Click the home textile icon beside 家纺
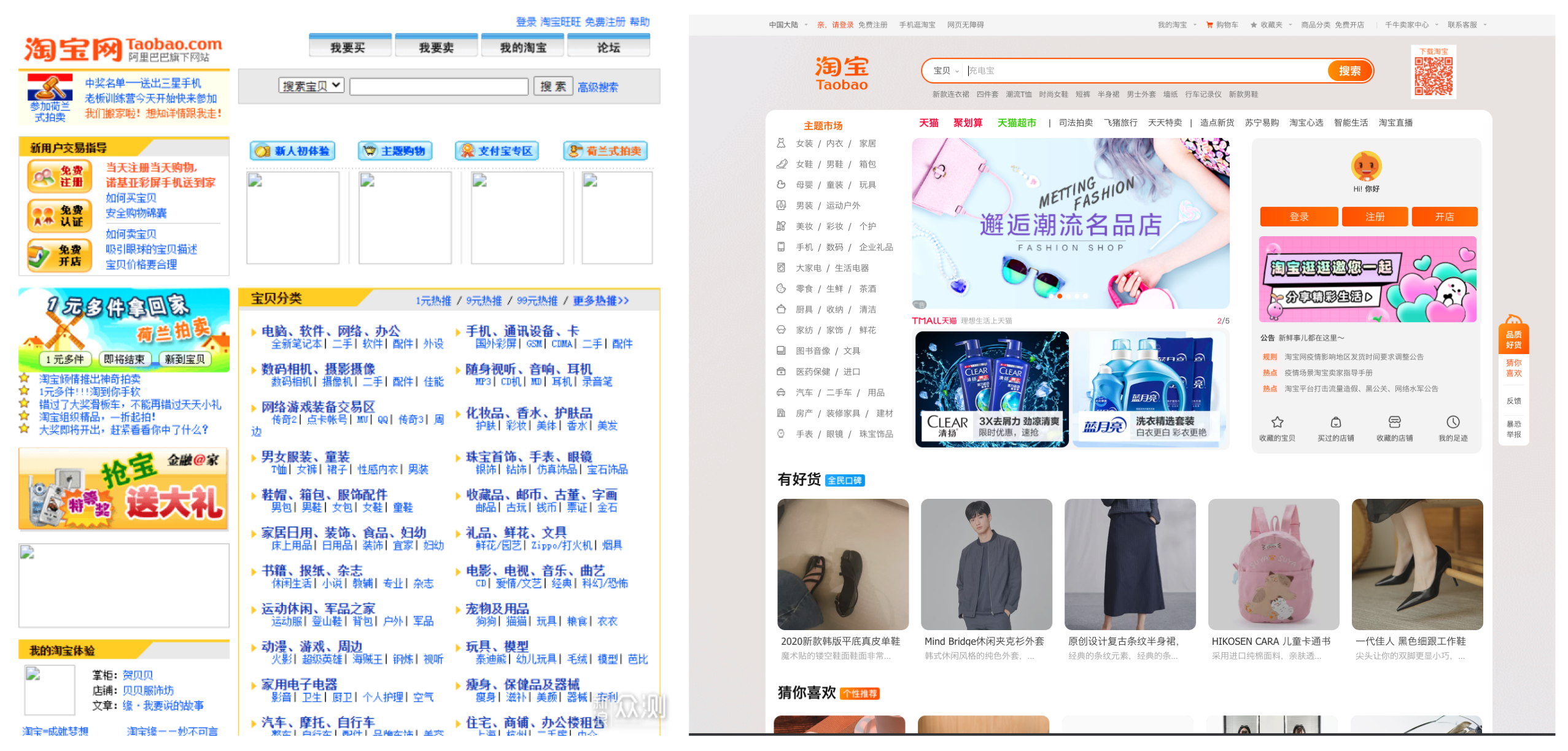This screenshot has width=1568, height=751. coord(781,329)
